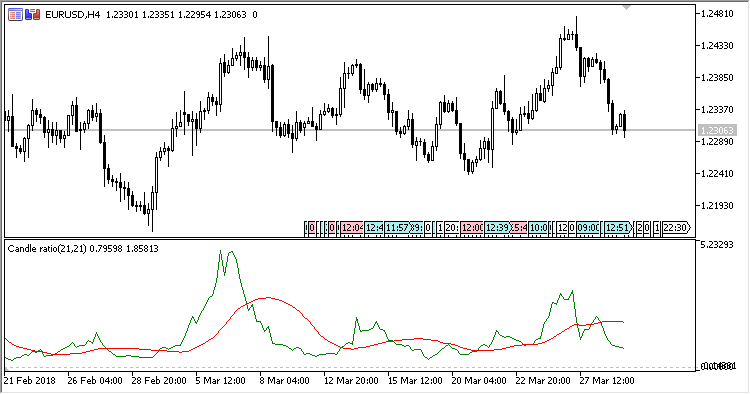Open the 22:30 calendar event marker

676,228
